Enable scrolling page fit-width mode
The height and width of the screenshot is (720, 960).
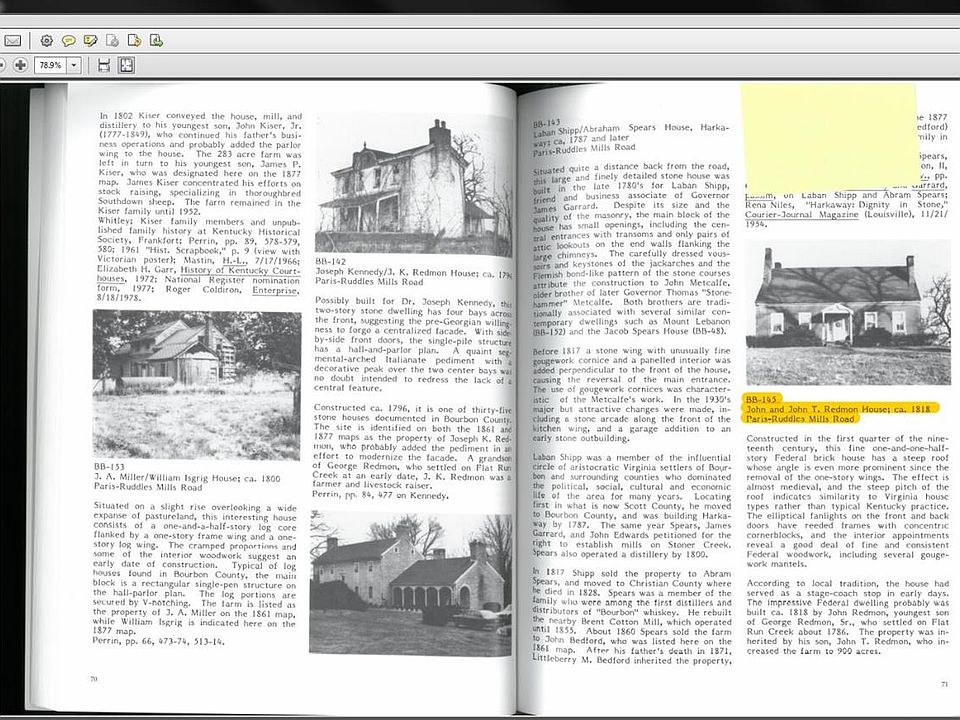pos(104,65)
